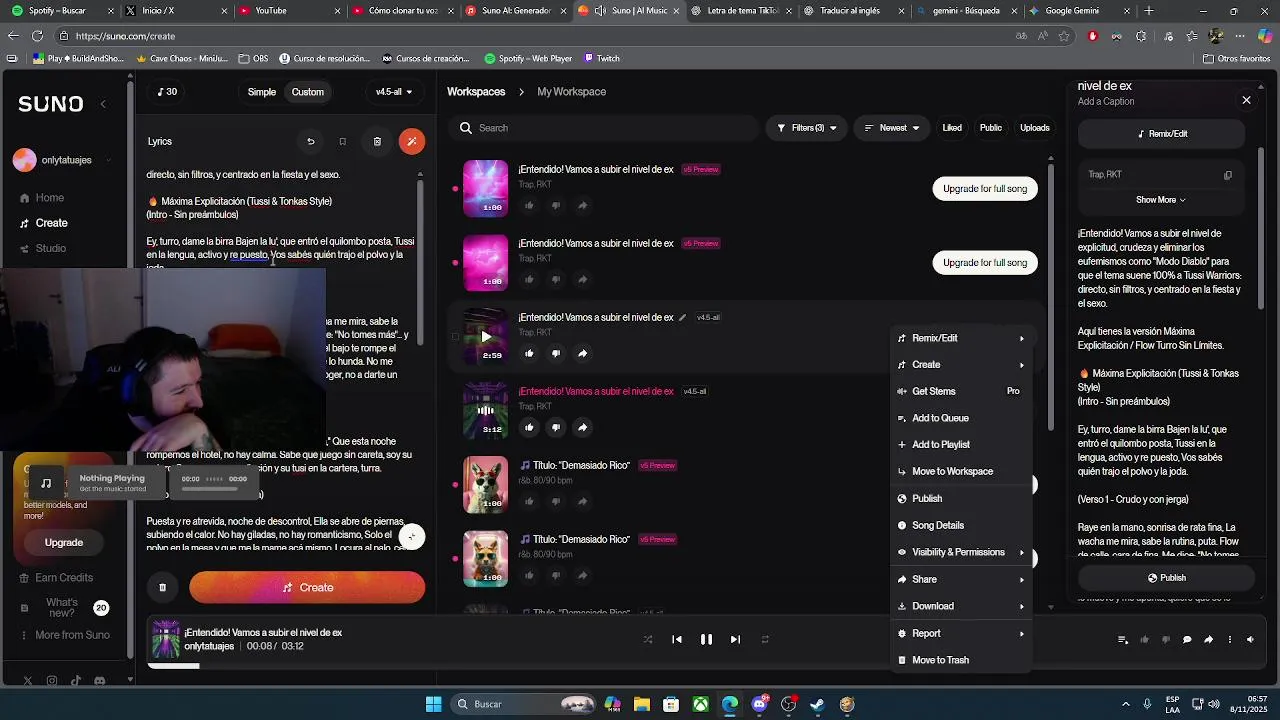Open the orange magic wand lyrics generator
Image resolution: width=1280 pixels, height=720 pixels.
pyautogui.click(x=412, y=141)
